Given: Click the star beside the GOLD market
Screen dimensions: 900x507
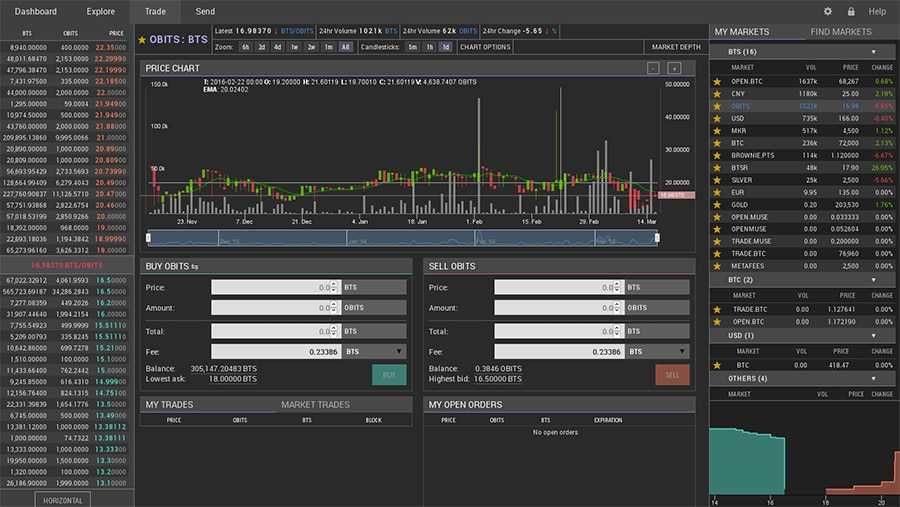Looking at the screenshot, I should coord(716,204).
